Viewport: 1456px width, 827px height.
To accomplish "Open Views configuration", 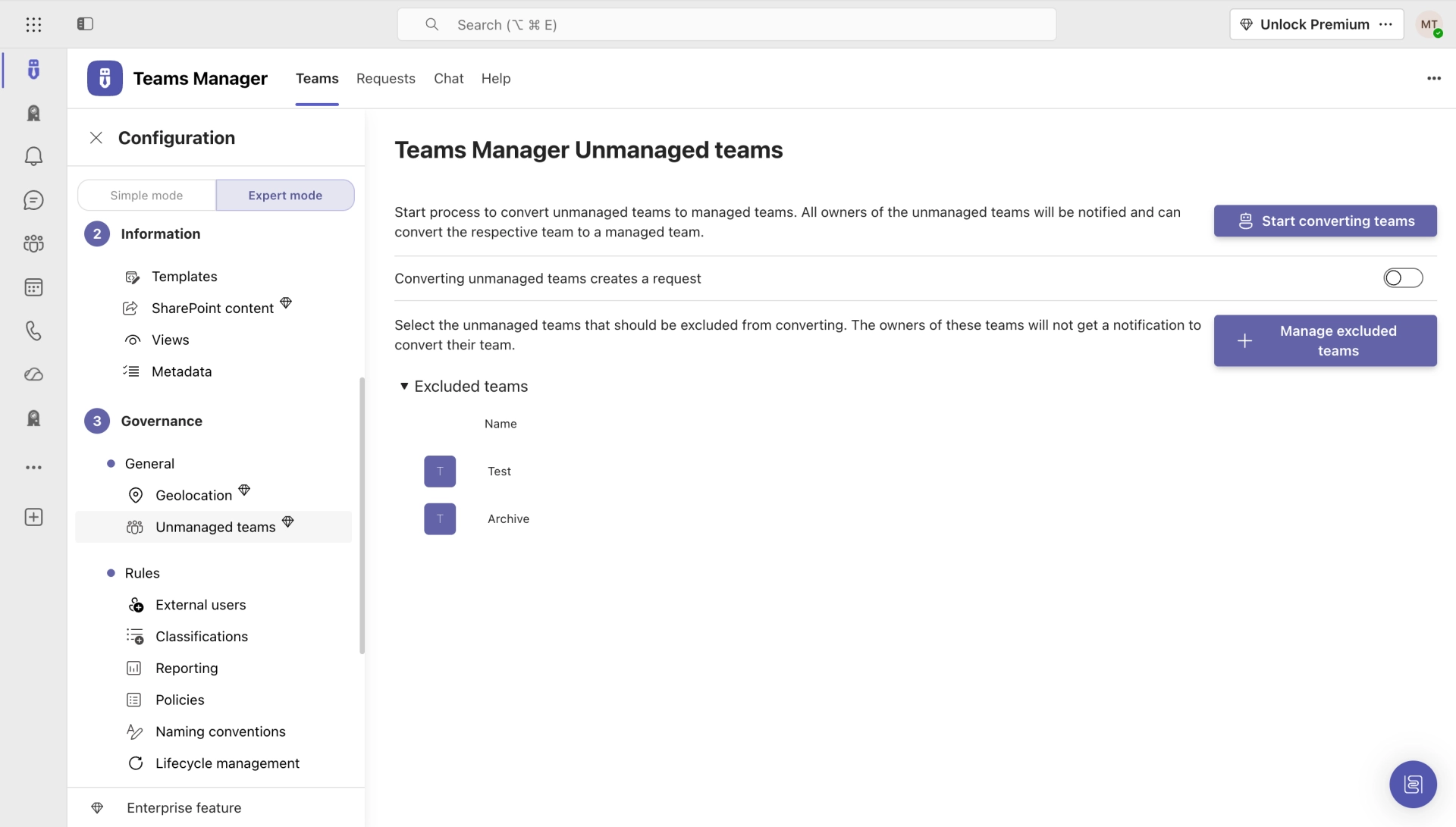I will tap(171, 340).
